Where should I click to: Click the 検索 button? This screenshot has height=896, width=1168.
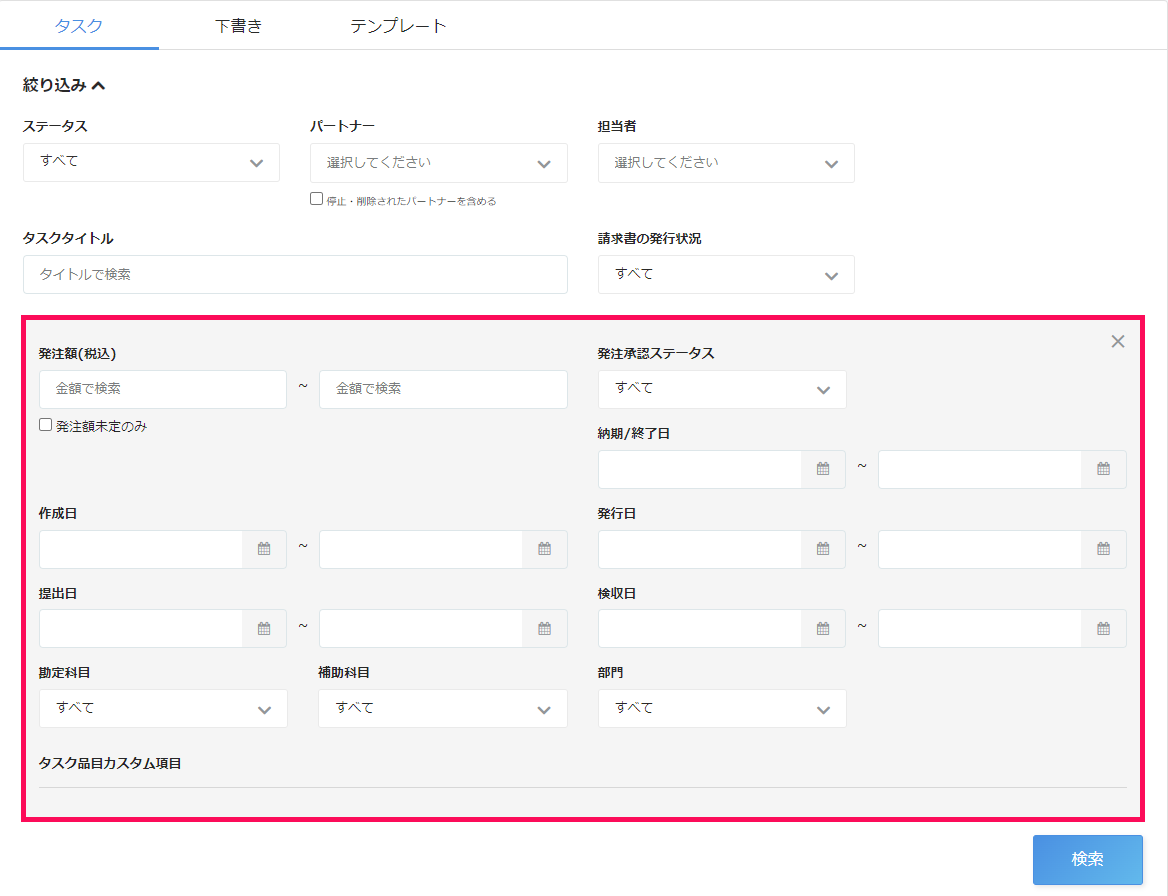(1087, 859)
